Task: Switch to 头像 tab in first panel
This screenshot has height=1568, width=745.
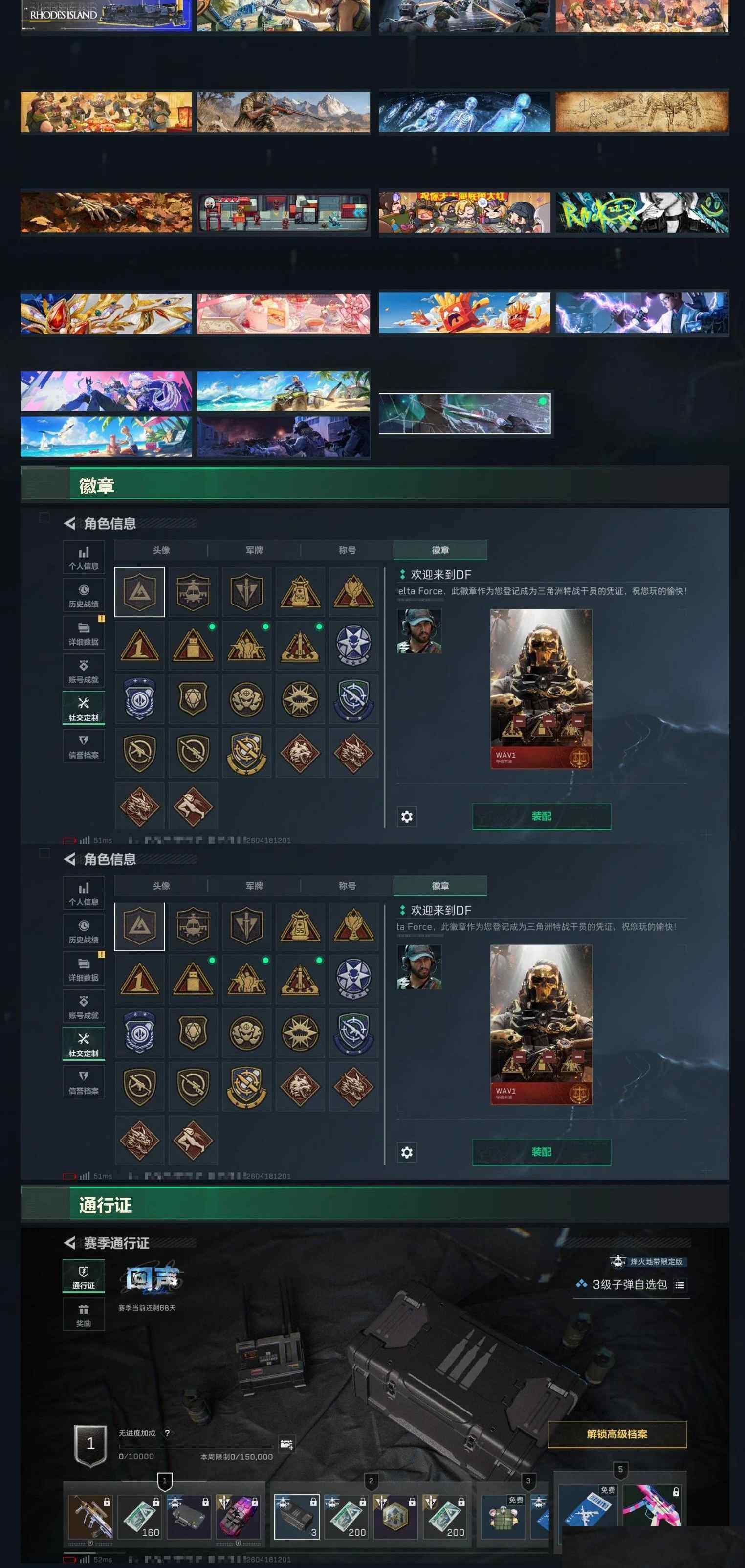Action: coord(161,550)
